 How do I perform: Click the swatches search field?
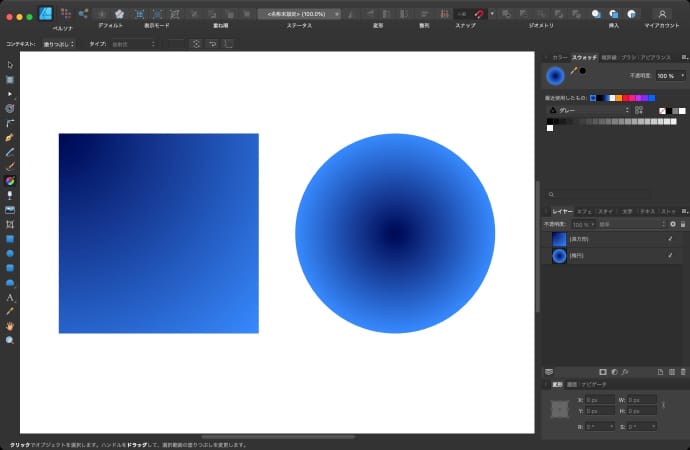(612, 195)
